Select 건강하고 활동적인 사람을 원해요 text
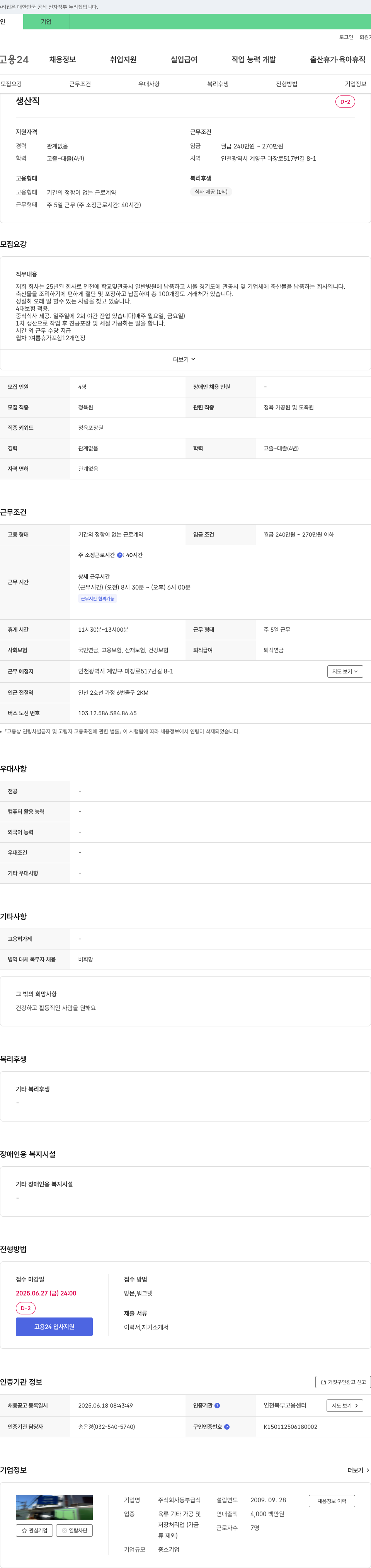 (56, 1008)
